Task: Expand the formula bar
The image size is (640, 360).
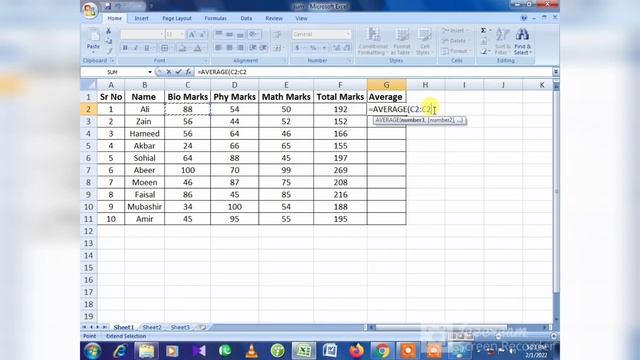Action: click(x=556, y=72)
